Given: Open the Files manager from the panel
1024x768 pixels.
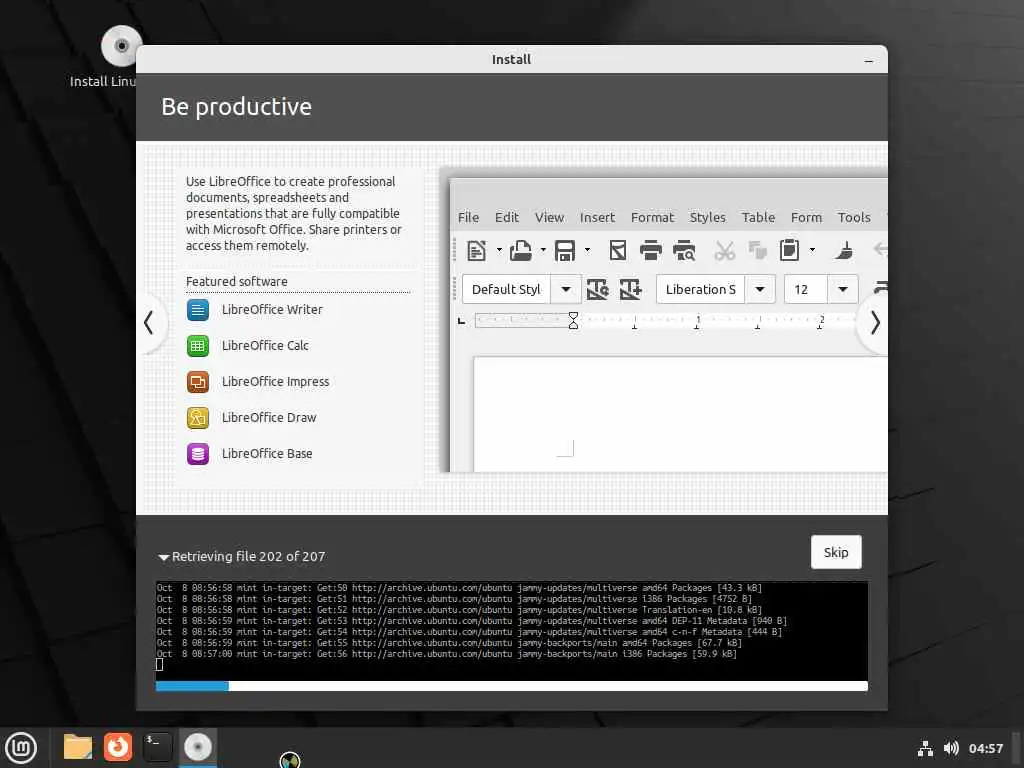Looking at the screenshot, I should click(x=78, y=747).
